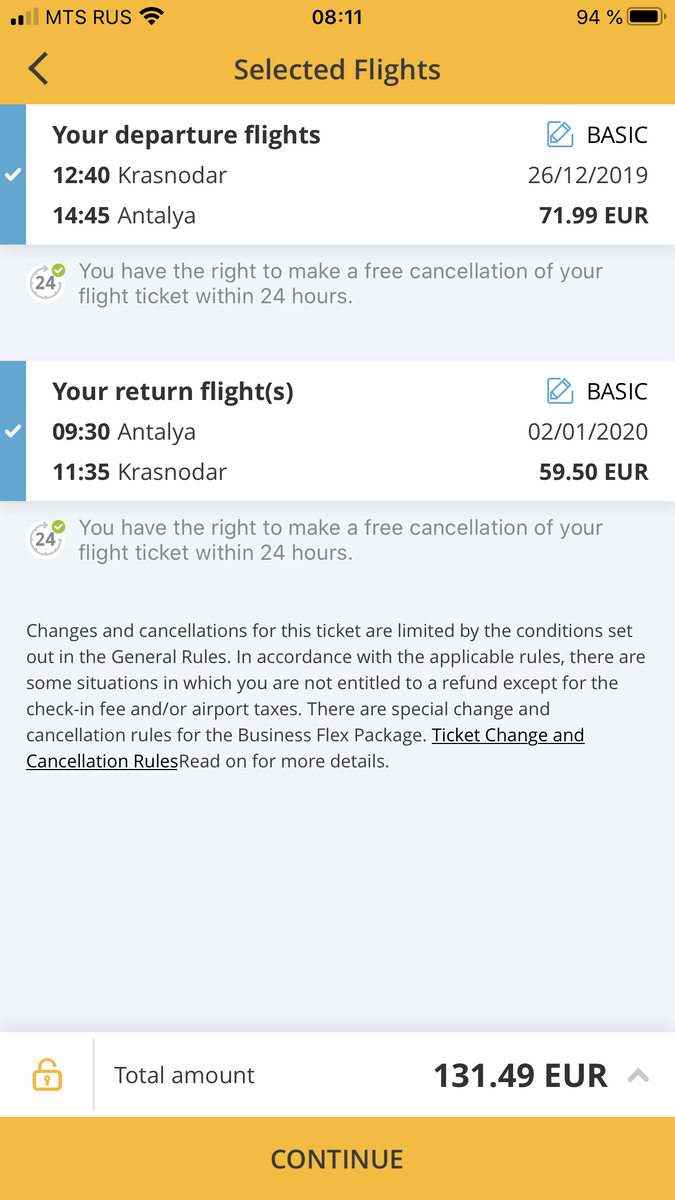Tap the departure BASIC fare label
This screenshot has width=675, height=1200.
click(x=617, y=135)
